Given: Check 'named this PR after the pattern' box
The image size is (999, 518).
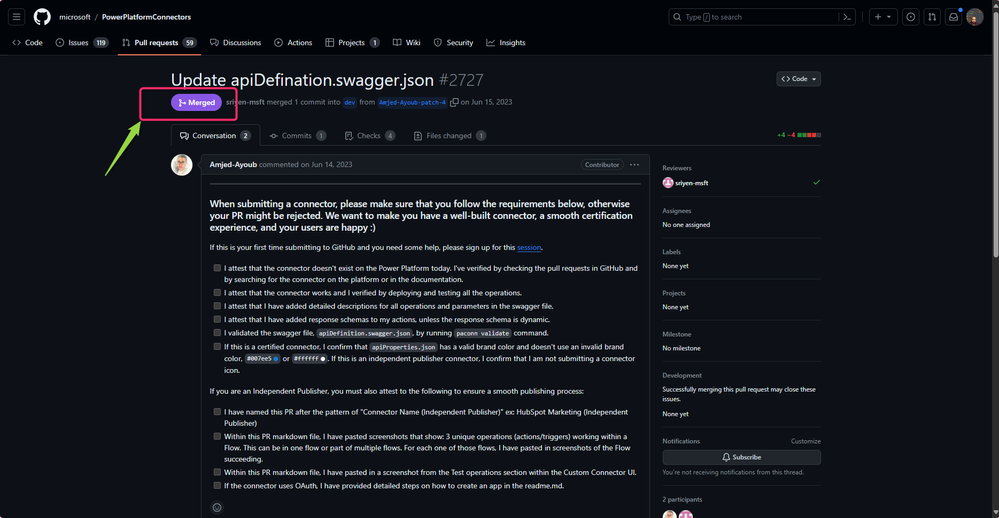Looking at the screenshot, I should coord(217,412).
